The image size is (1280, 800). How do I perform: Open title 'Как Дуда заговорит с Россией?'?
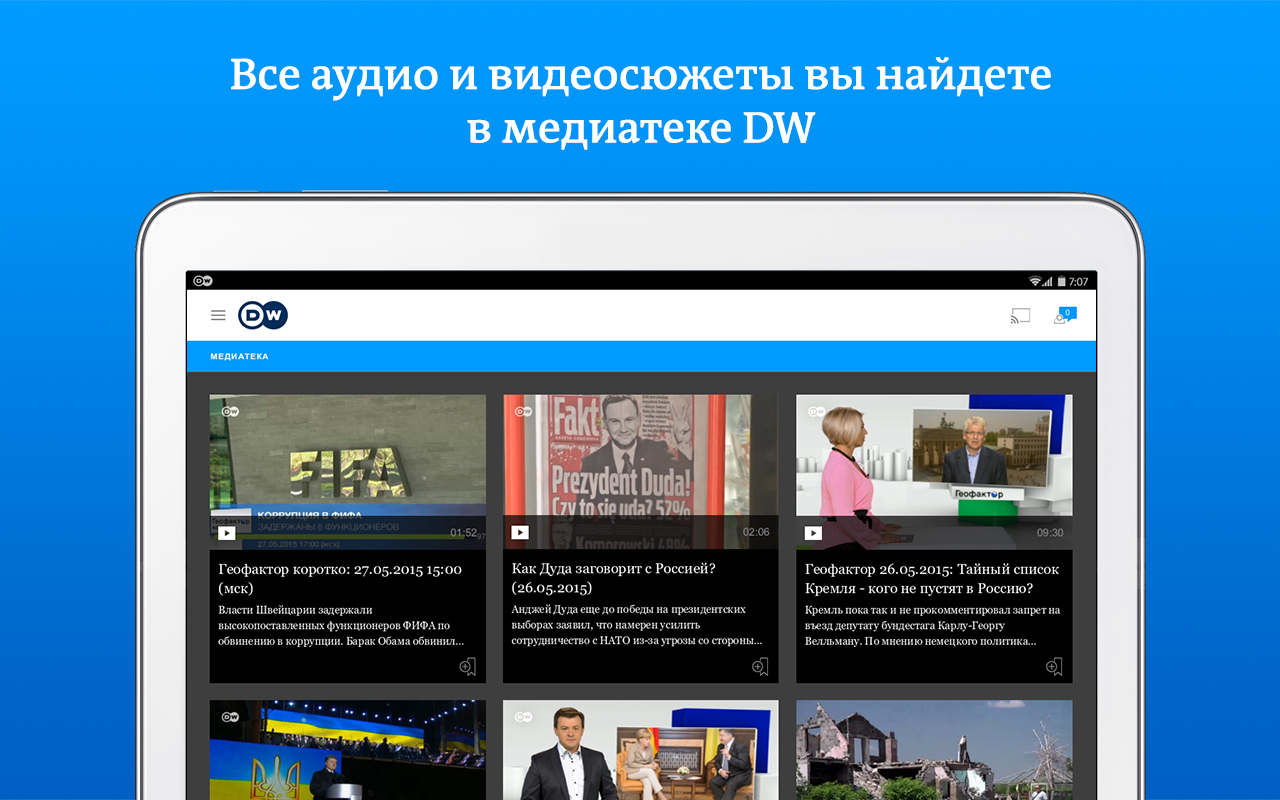614,578
